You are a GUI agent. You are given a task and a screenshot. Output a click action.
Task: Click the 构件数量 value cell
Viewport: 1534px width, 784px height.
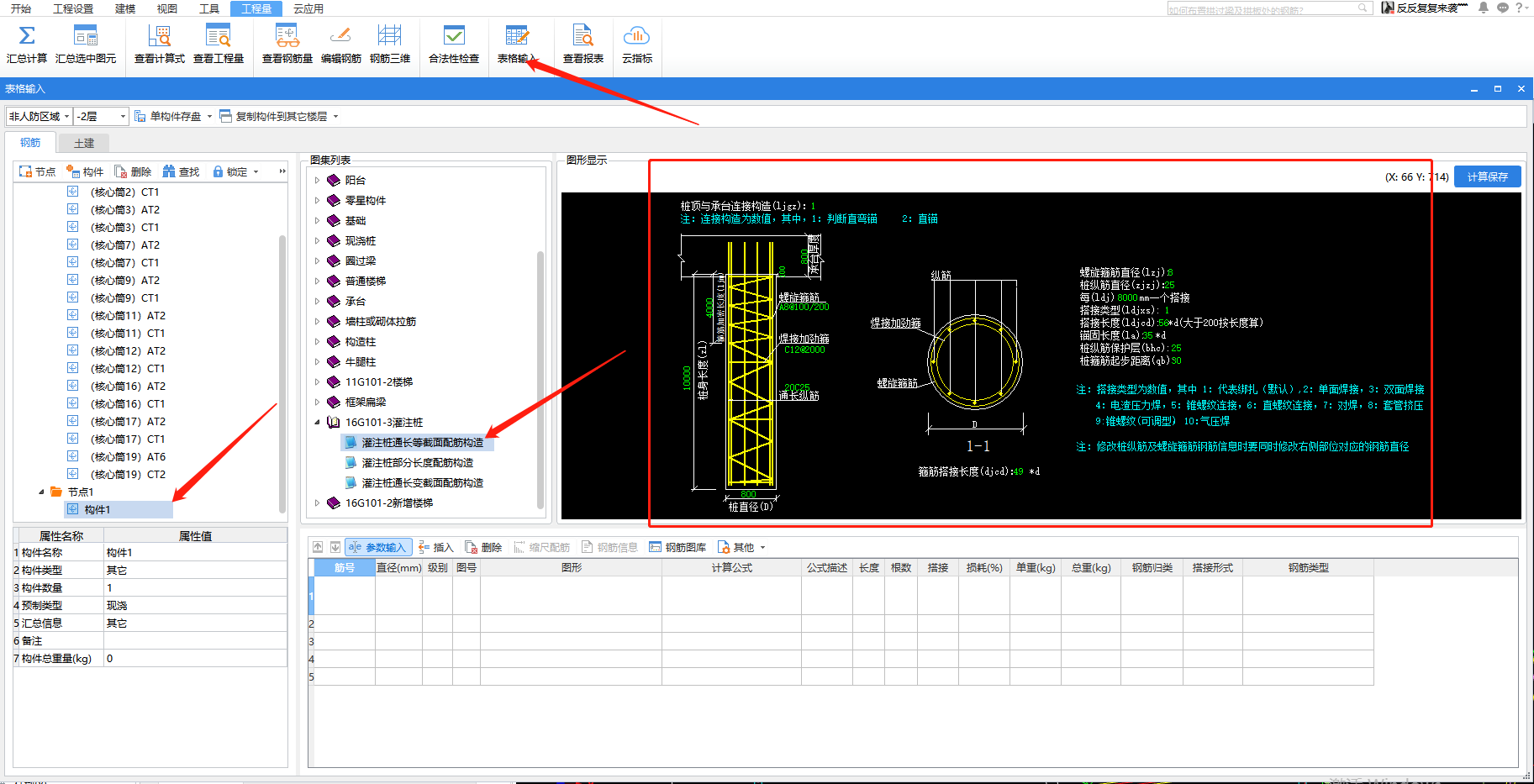tap(195, 587)
